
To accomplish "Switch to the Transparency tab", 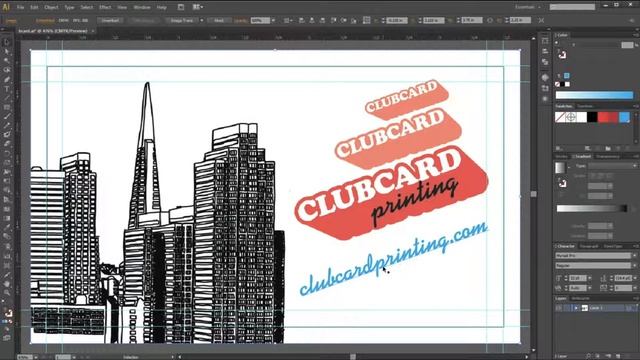I will [608, 156].
